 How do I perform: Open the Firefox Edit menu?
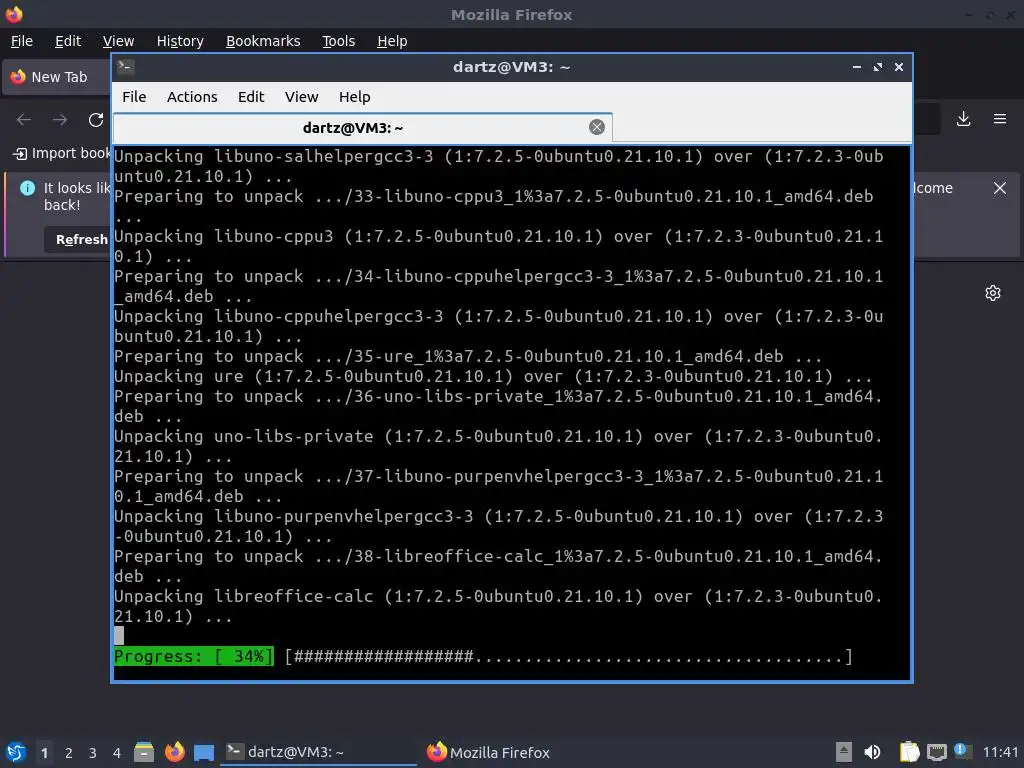pyautogui.click(x=68, y=41)
